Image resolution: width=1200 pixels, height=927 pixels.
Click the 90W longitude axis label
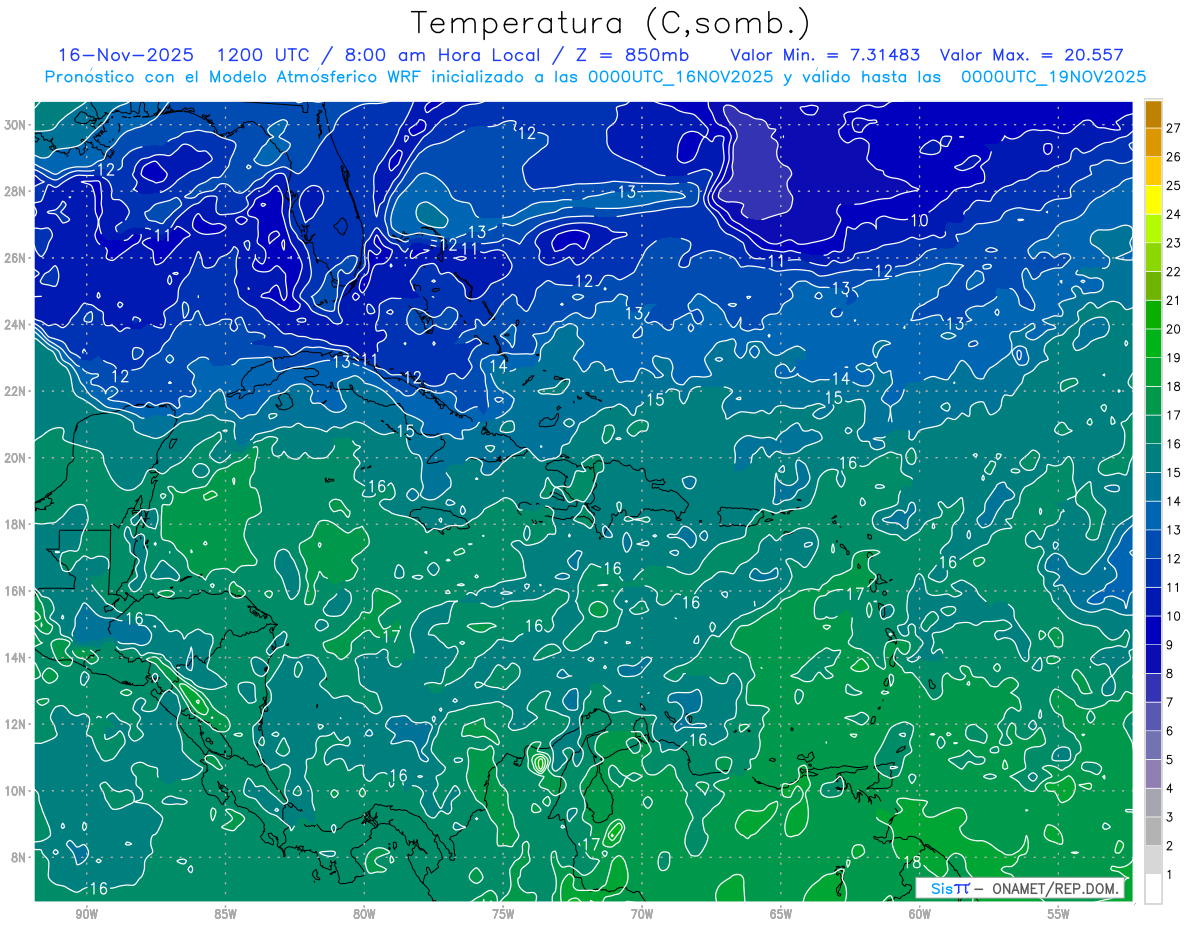click(86, 914)
